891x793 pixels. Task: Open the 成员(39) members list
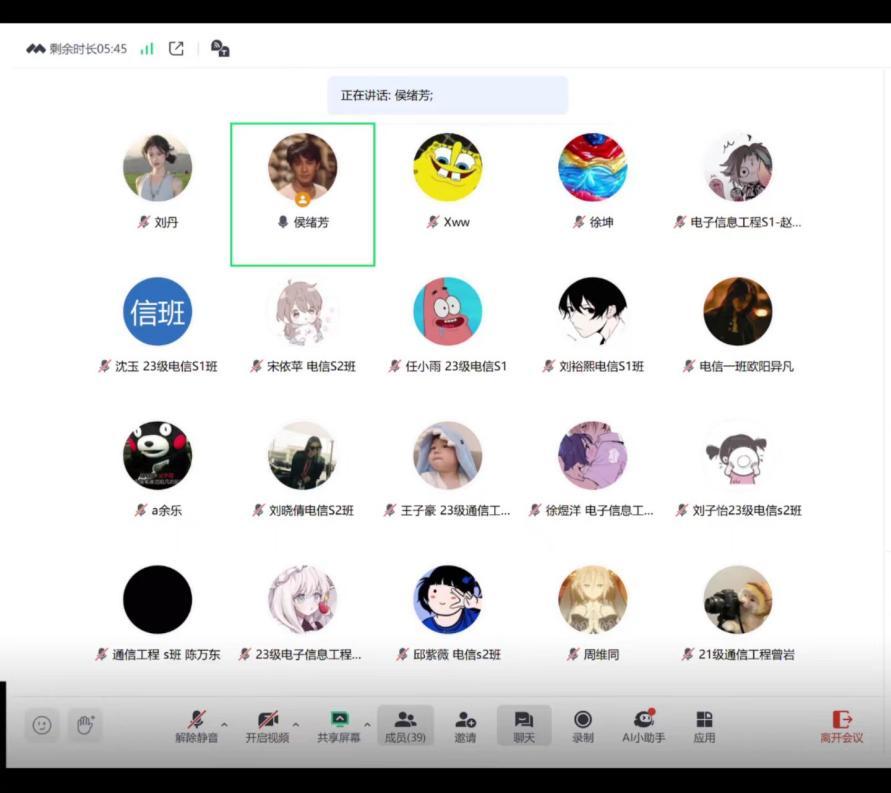point(405,726)
